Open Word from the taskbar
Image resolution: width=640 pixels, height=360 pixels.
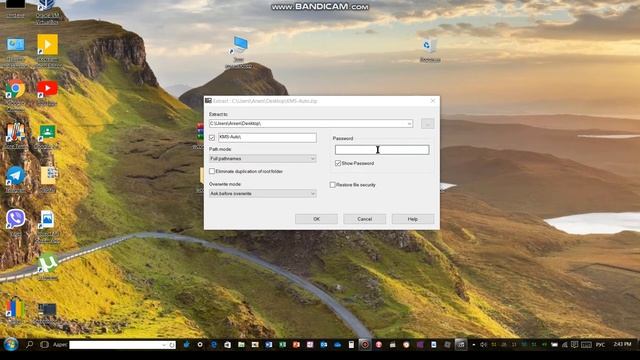(x=269, y=344)
